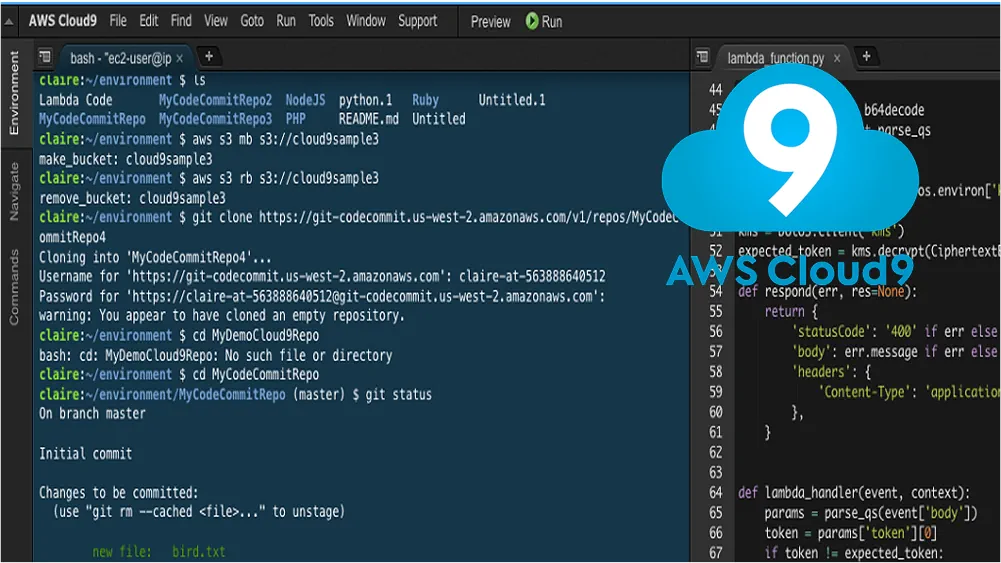Open the Goto menu

coord(252,21)
